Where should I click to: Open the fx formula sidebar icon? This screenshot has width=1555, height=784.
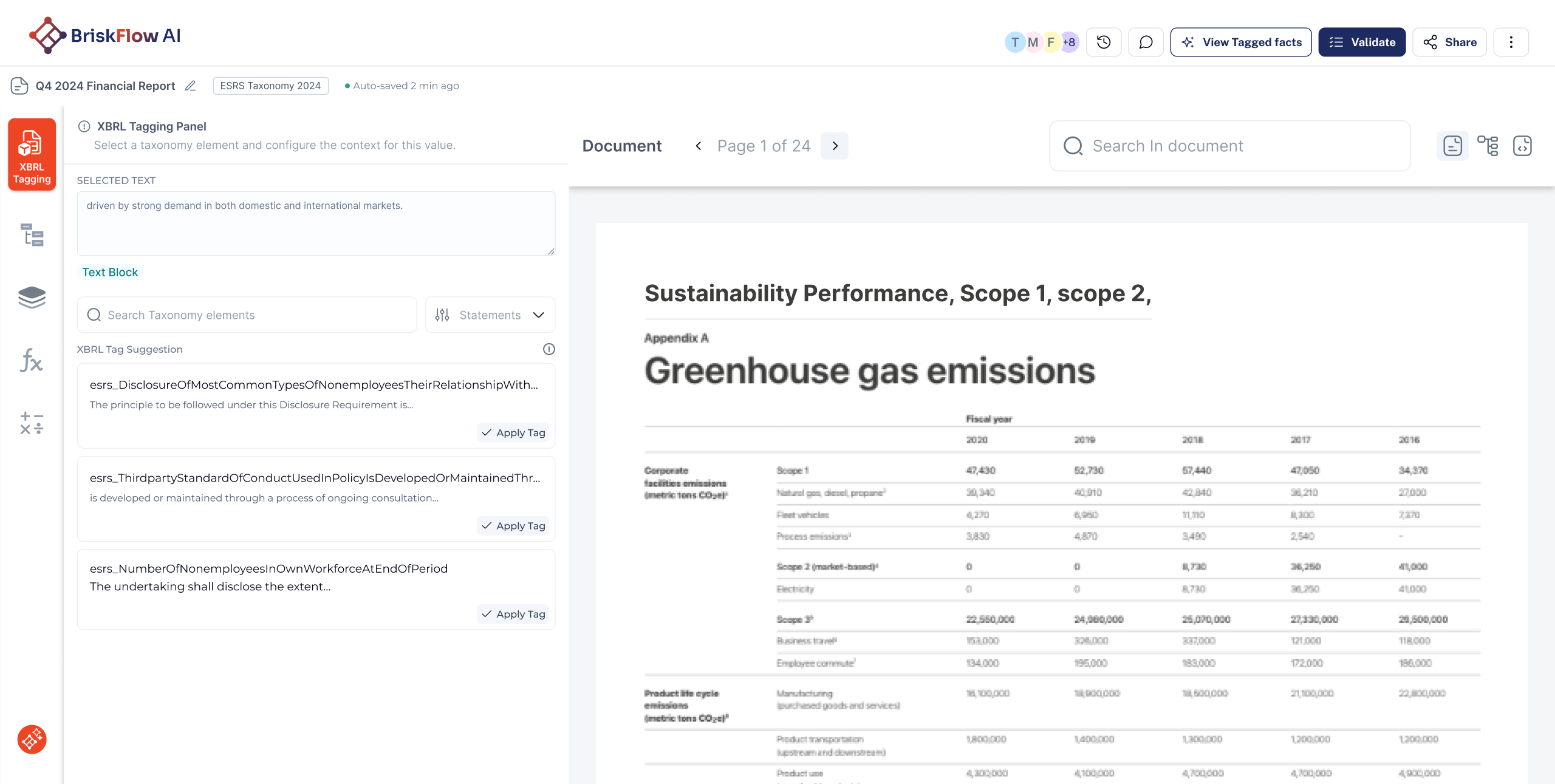[32, 360]
